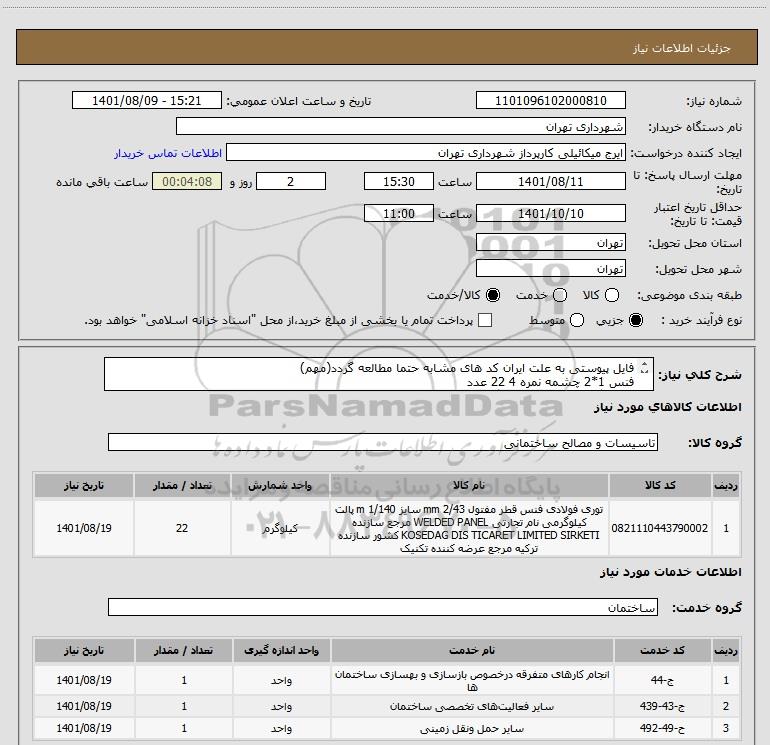Click the کد کالا column header
Image resolution: width=770 pixels, height=745 pixels.
coord(660,485)
